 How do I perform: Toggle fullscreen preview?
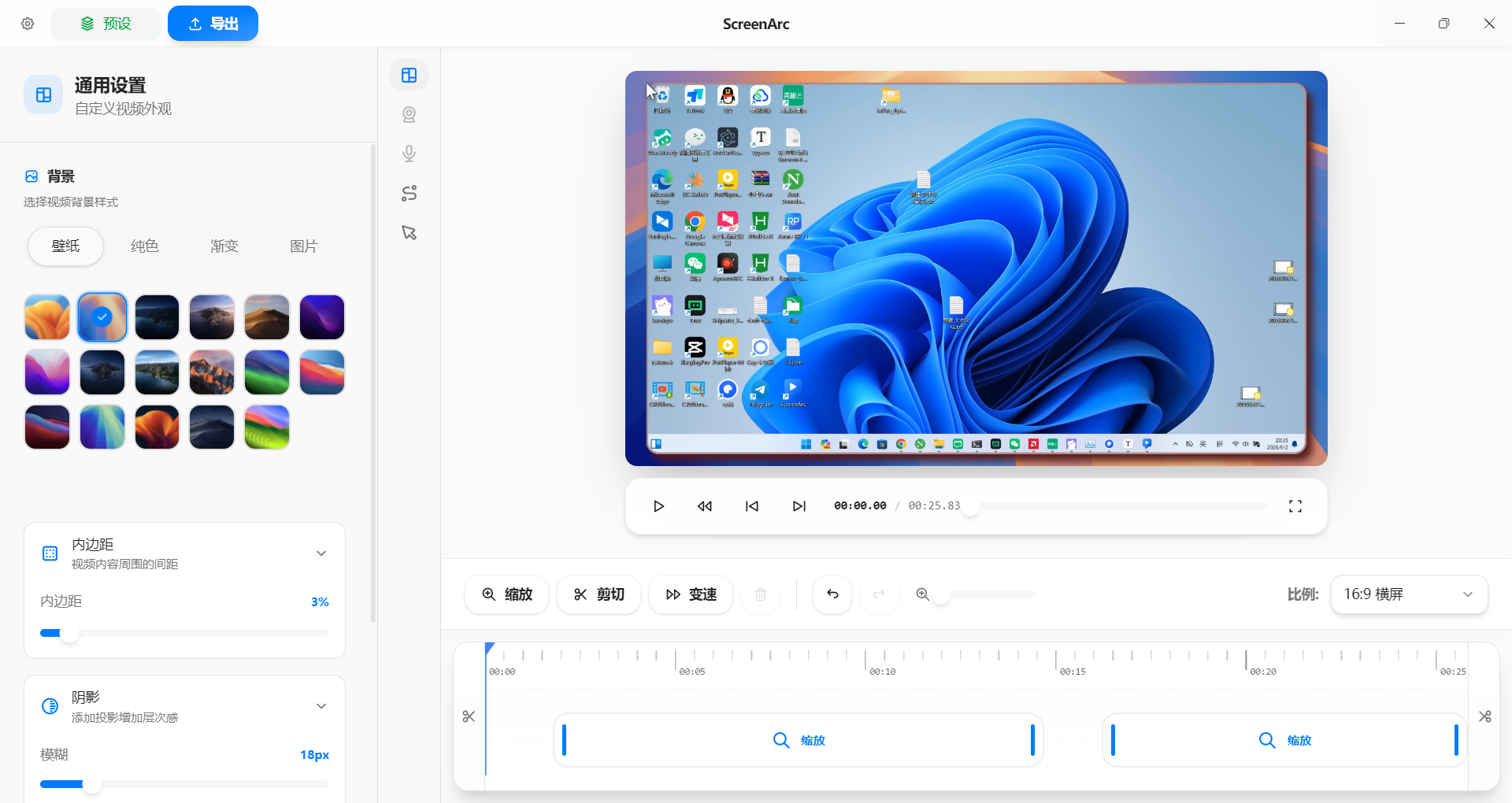click(1295, 506)
